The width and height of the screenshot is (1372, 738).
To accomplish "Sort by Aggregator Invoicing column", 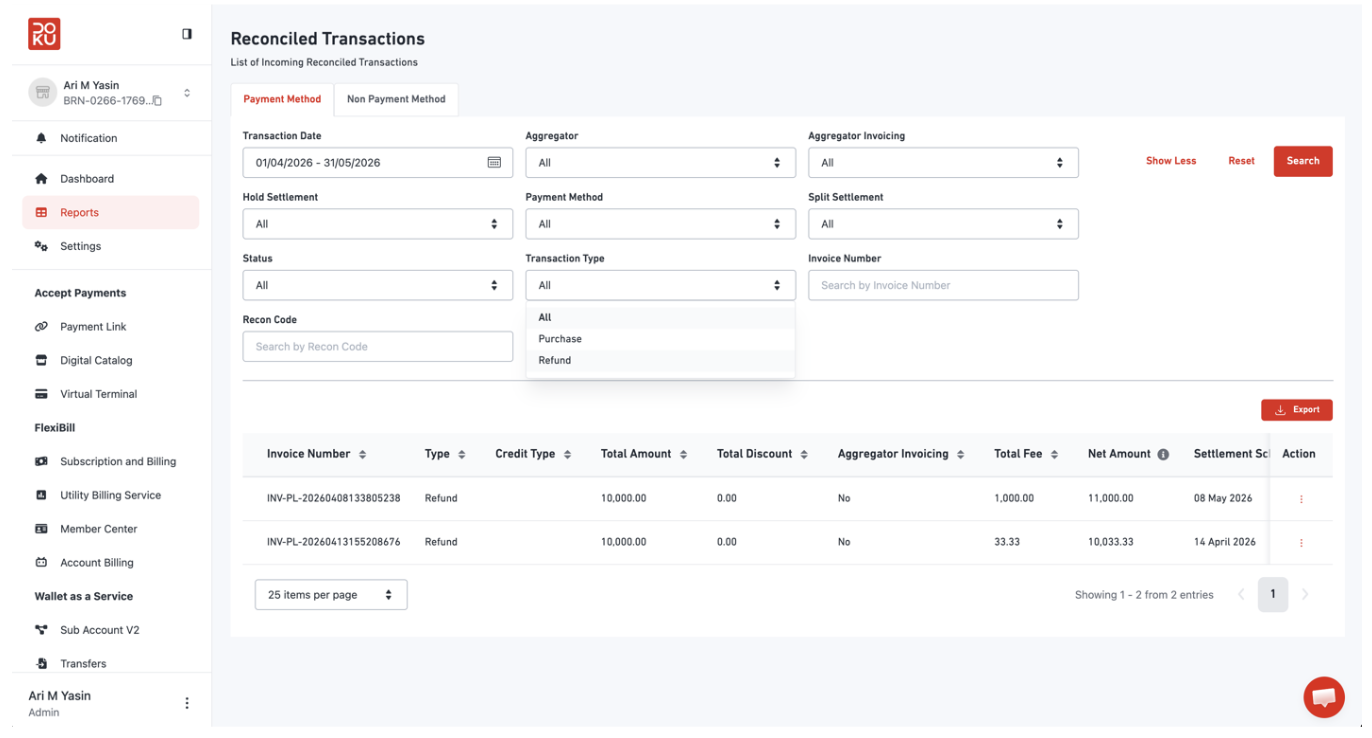I will (960, 455).
